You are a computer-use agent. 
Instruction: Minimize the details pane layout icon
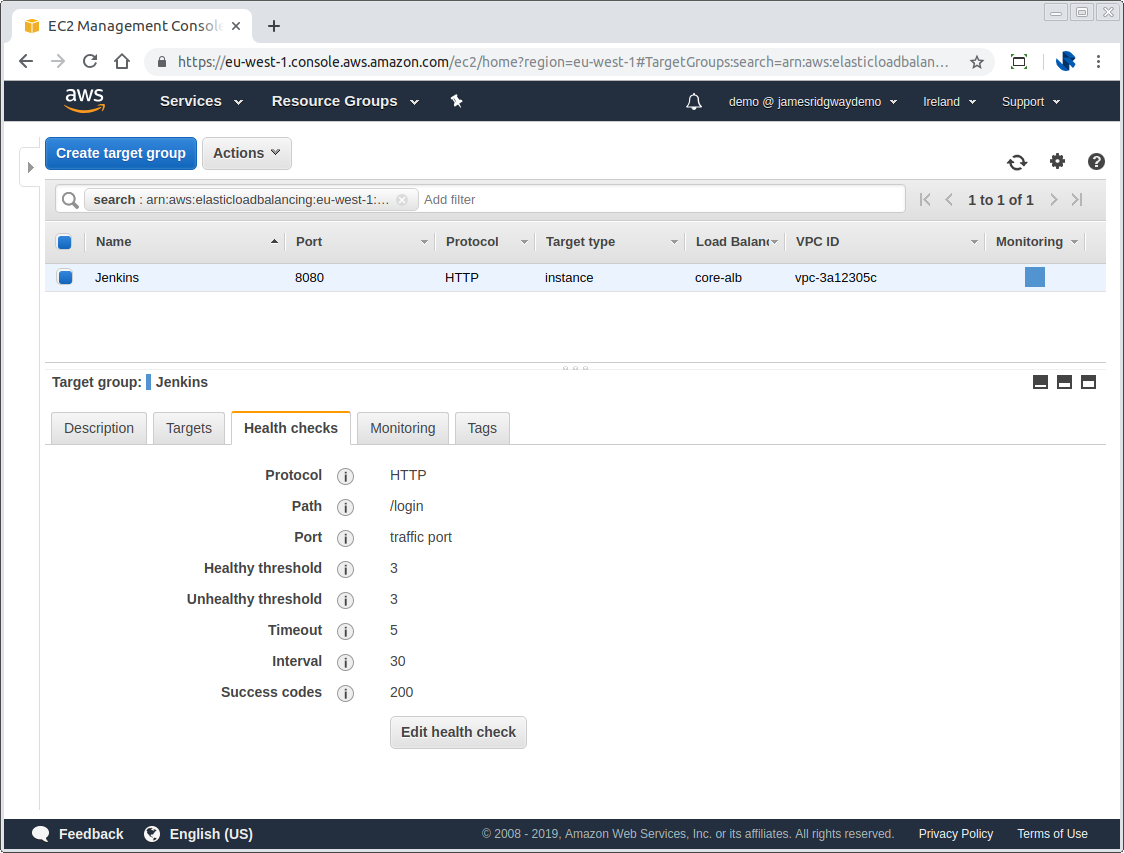pos(1040,382)
